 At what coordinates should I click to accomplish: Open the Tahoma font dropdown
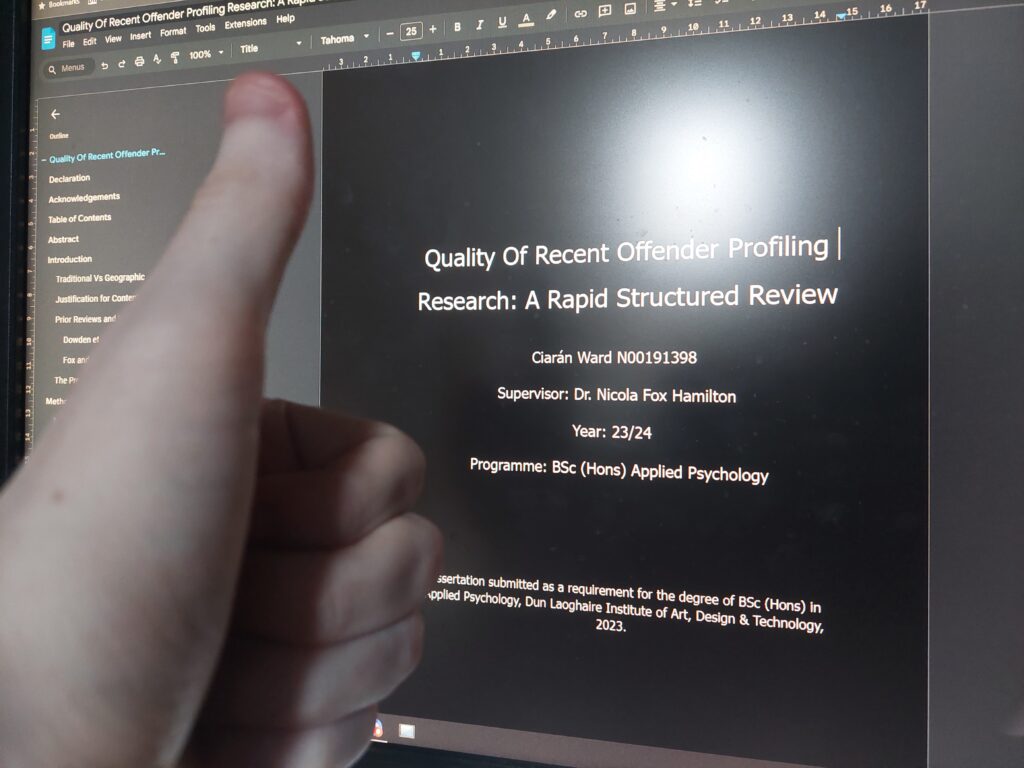(344, 39)
